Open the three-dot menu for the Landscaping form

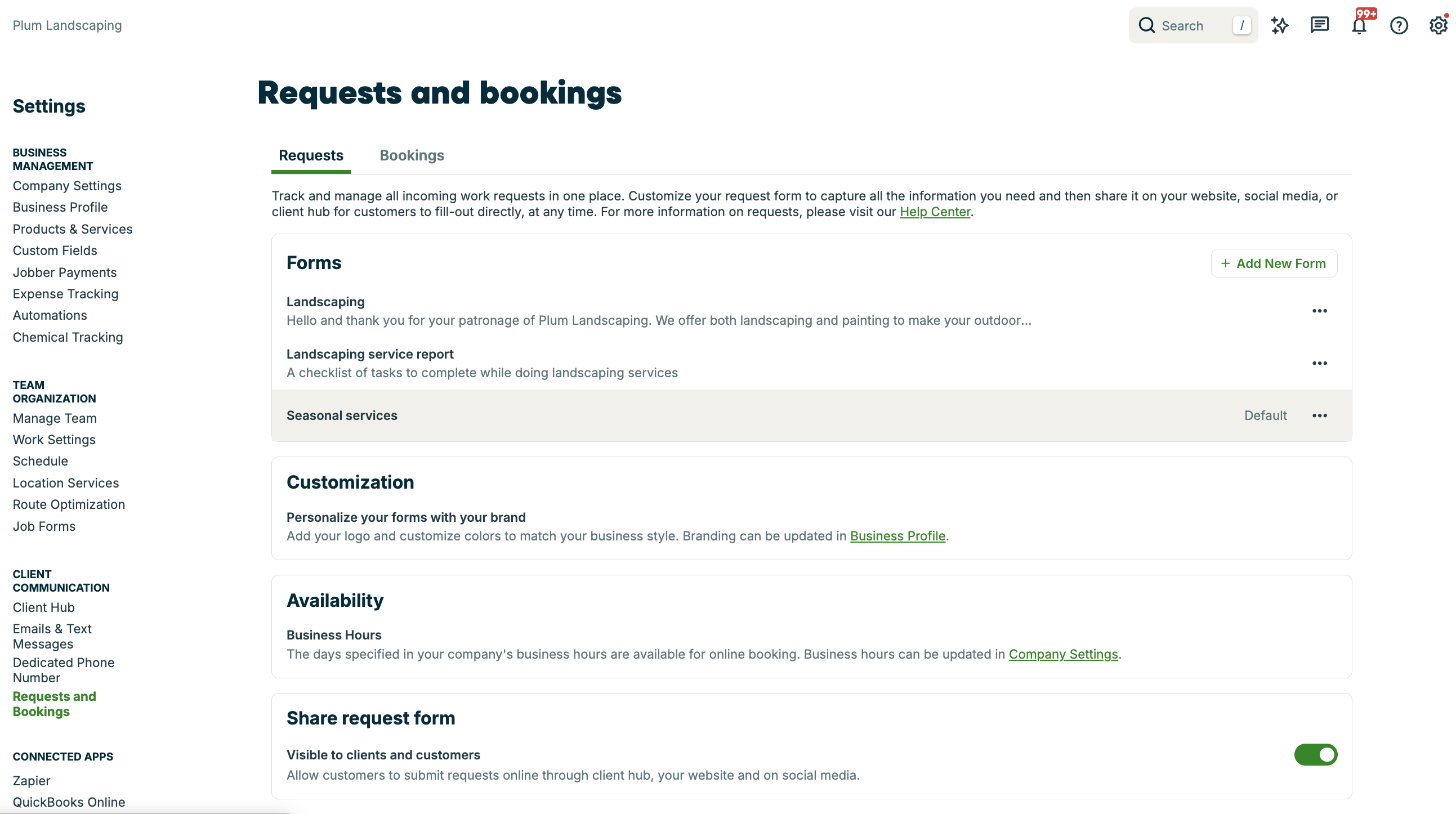pos(1320,310)
